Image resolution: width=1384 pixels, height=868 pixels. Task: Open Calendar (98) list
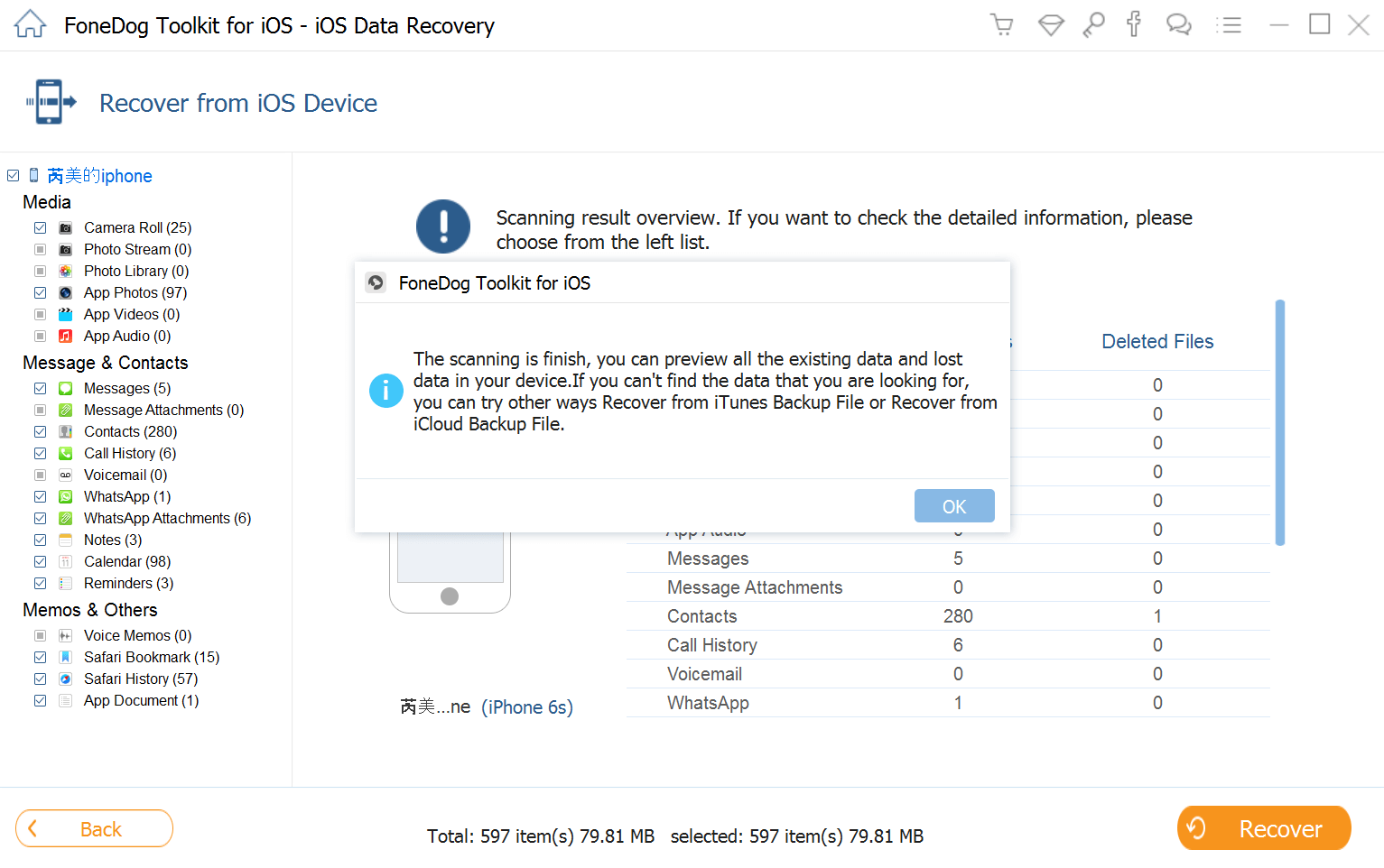click(127, 562)
